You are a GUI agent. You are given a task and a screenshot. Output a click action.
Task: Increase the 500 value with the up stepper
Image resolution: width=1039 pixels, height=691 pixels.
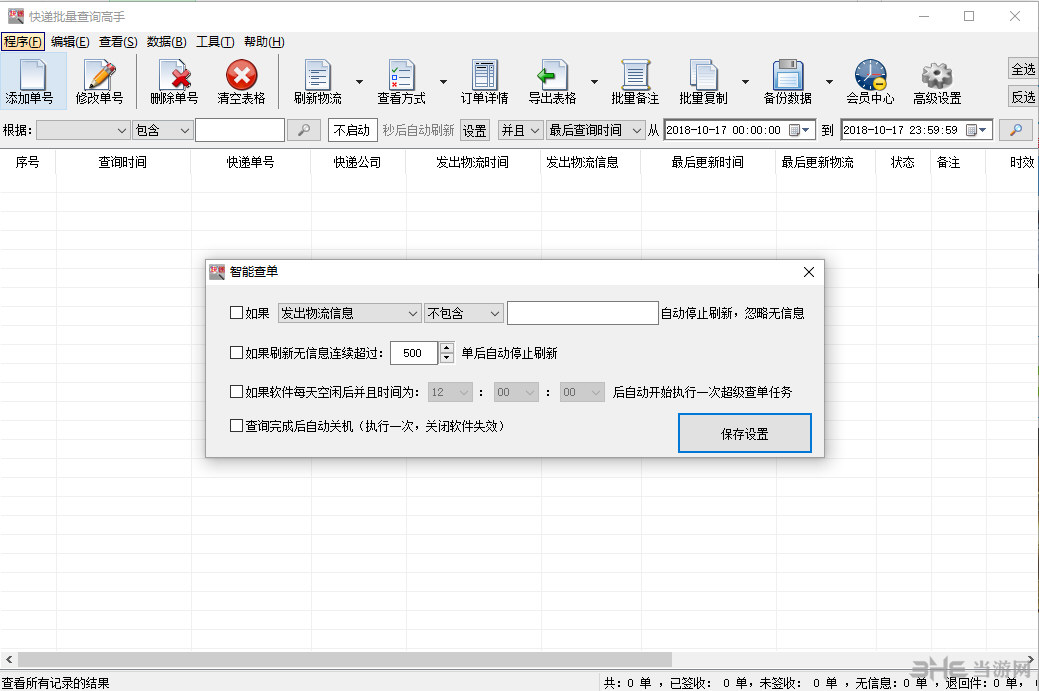point(447,347)
